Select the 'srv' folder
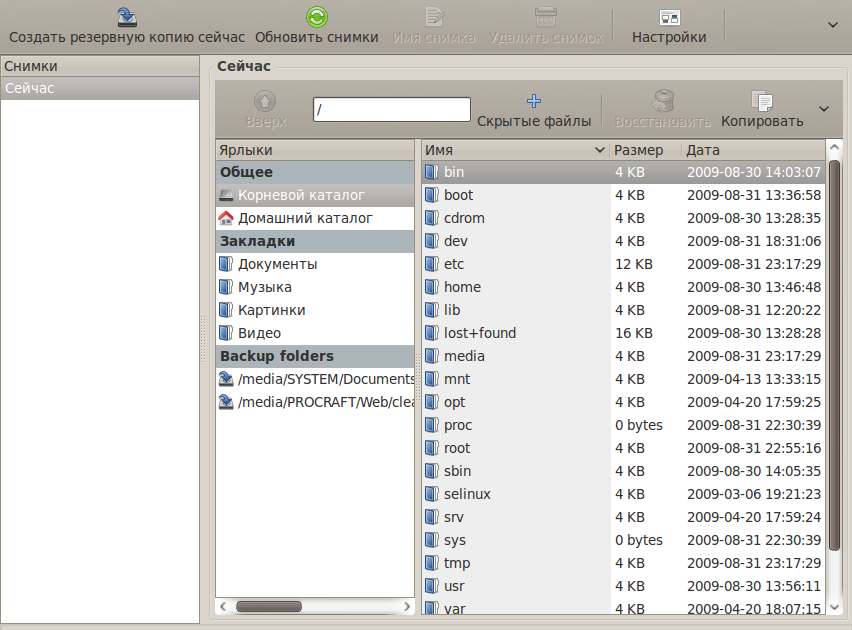The height and width of the screenshot is (630, 852). (x=624, y=517)
